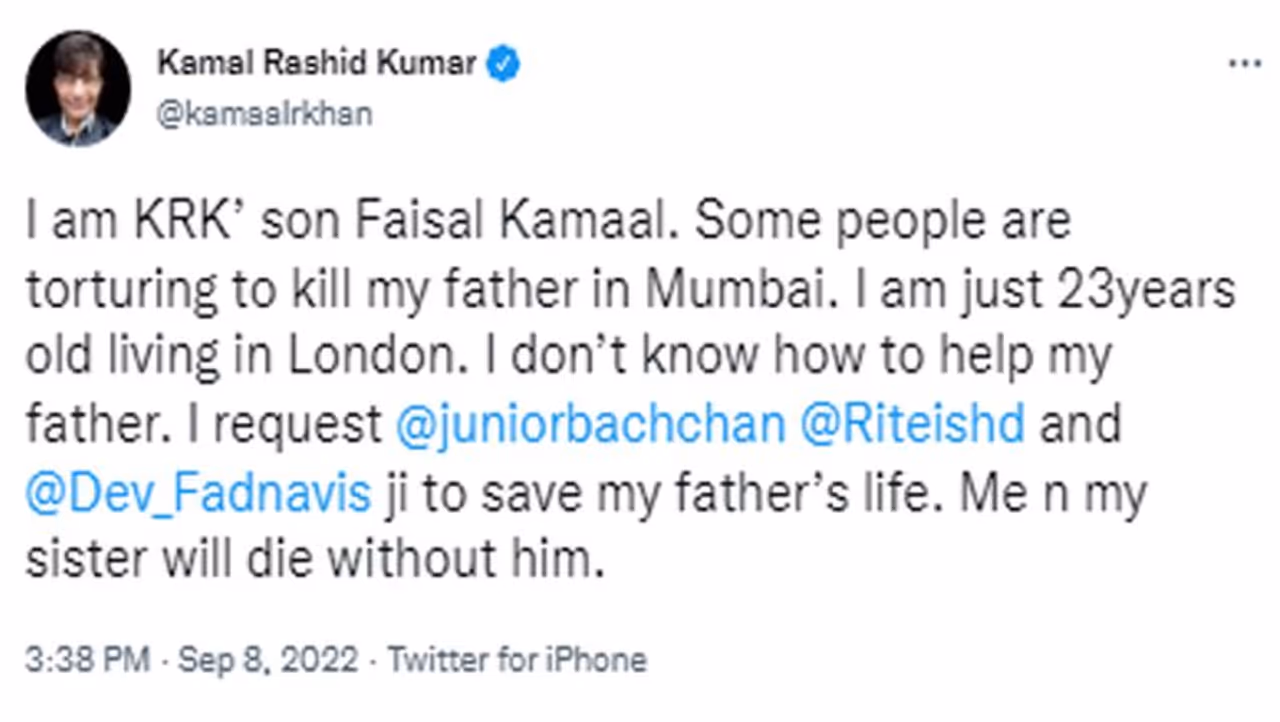Click the blue verified badge
Image resolution: width=1280 pixels, height=722 pixels.
pyautogui.click(x=503, y=65)
